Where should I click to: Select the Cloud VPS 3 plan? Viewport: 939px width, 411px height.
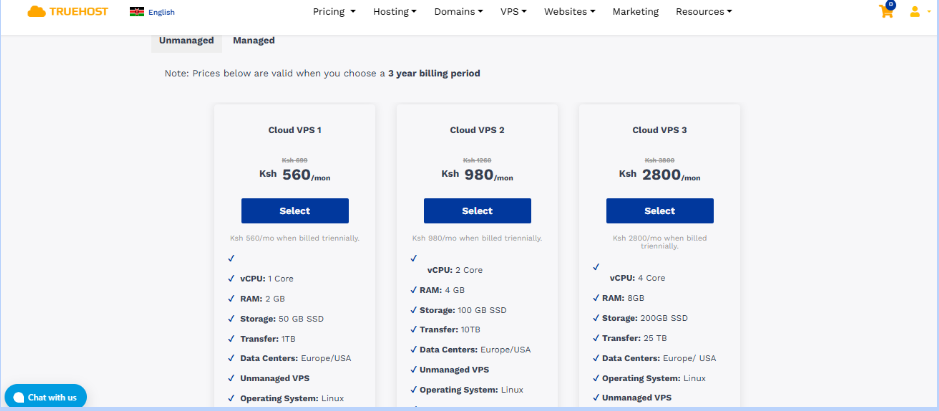pos(660,211)
